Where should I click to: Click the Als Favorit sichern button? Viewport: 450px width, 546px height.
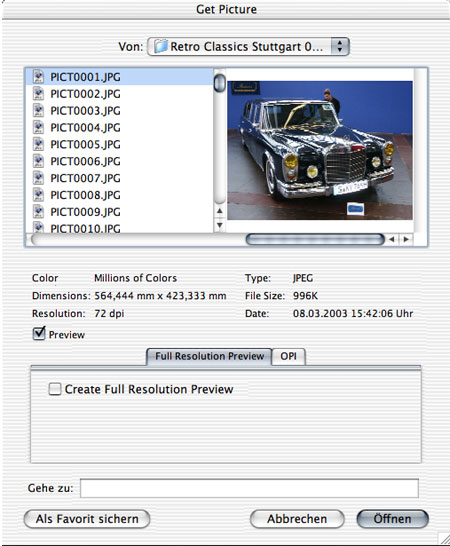(x=87, y=519)
